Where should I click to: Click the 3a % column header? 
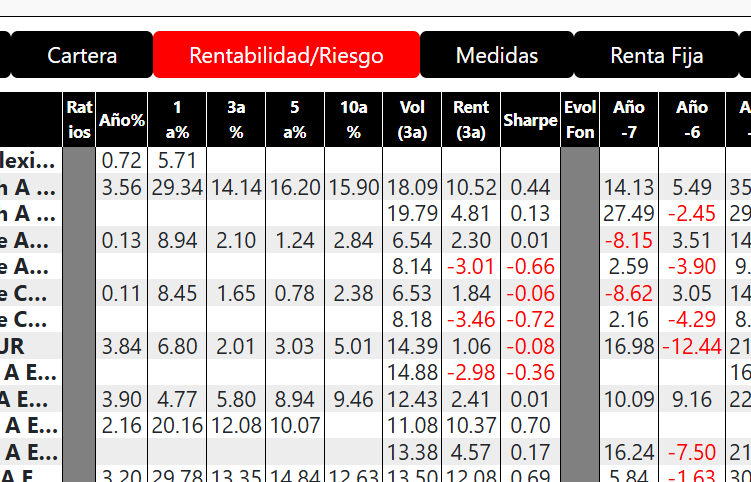point(236,119)
